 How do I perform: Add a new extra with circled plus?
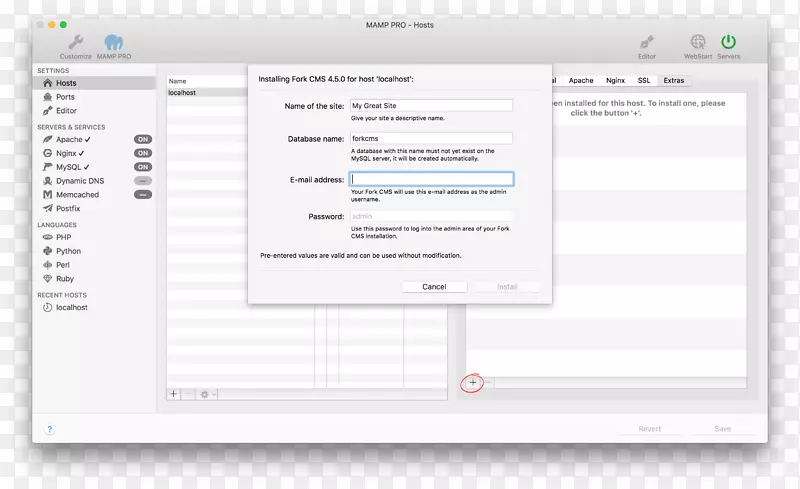click(x=473, y=383)
